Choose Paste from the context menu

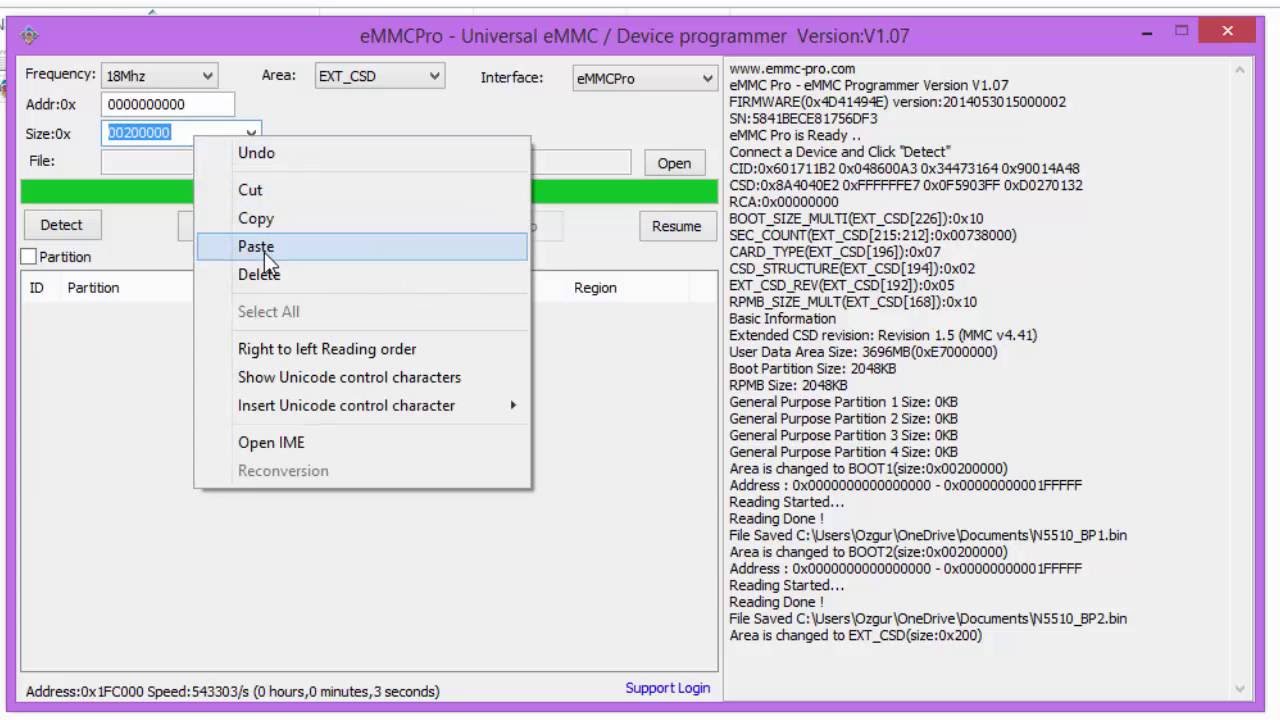362,246
